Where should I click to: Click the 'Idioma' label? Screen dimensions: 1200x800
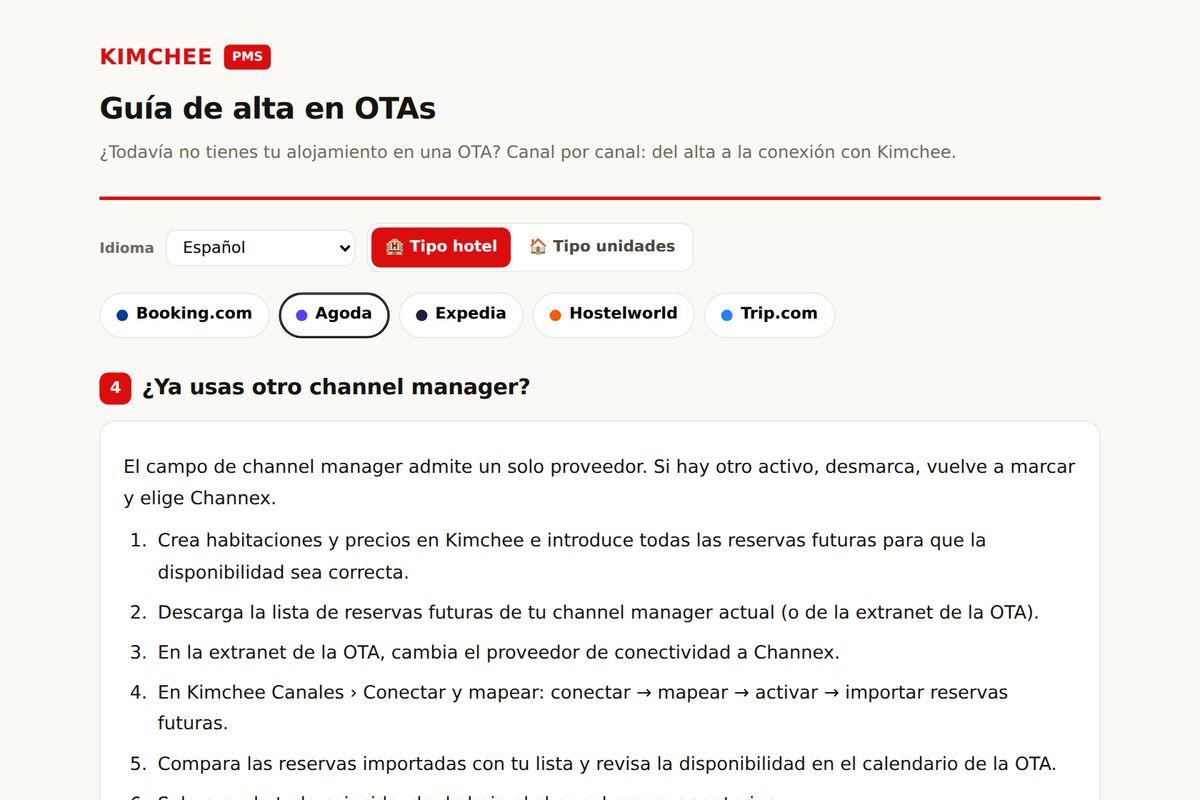[x=127, y=248]
